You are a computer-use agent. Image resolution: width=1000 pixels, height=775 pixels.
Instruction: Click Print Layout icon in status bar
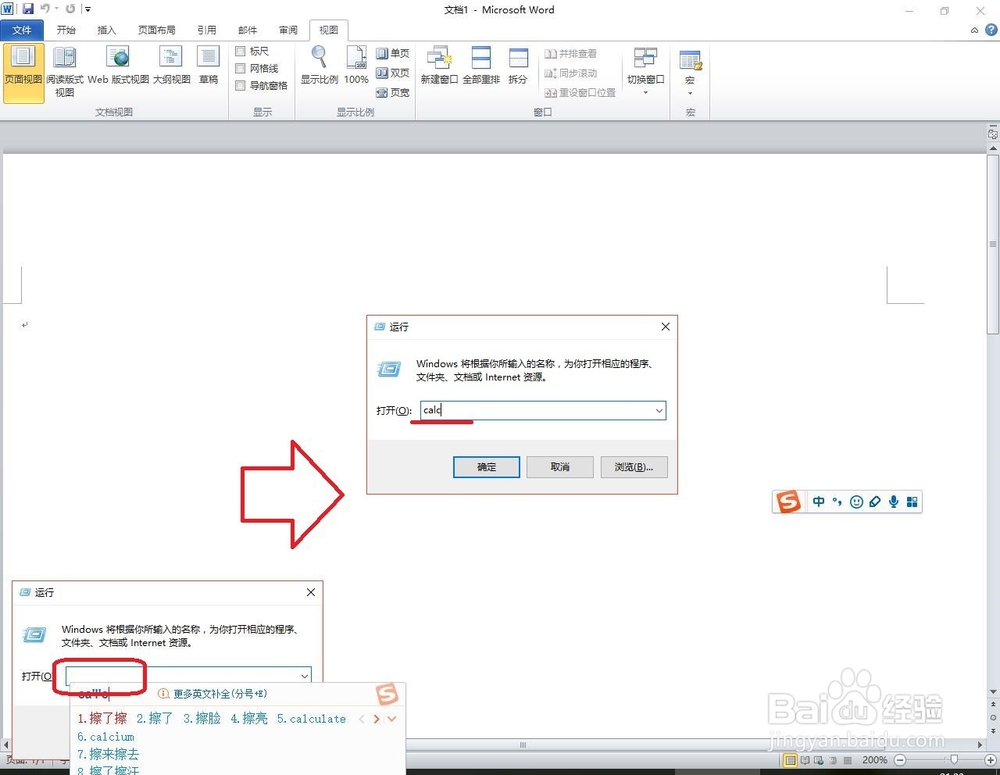790,760
